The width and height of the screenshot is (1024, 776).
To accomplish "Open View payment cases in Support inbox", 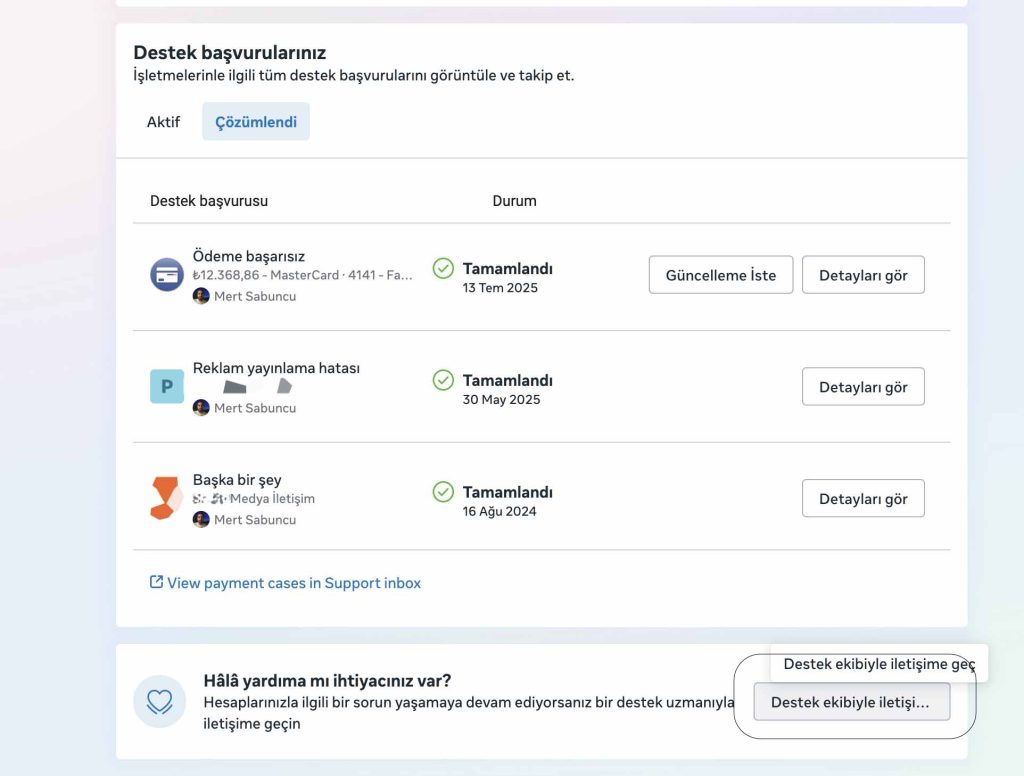I will [293, 583].
